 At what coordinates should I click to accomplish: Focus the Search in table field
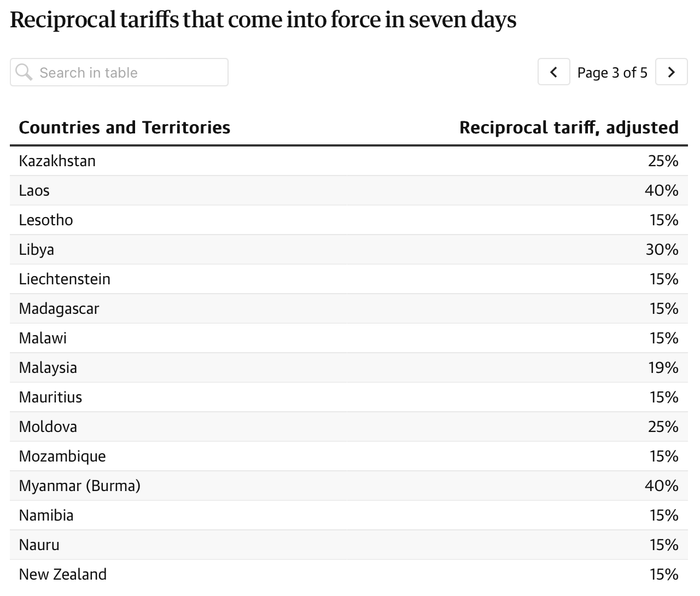pyautogui.click(x=119, y=72)
